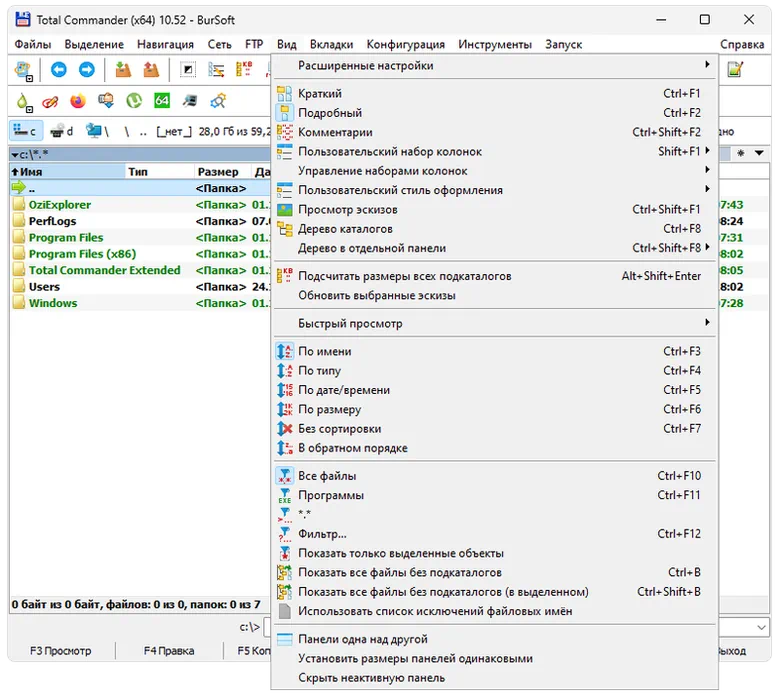This screenshot has height=700, width=780.
Task: Click the notepad icon at toolbar right edge
Action: (x=735, y=70)
